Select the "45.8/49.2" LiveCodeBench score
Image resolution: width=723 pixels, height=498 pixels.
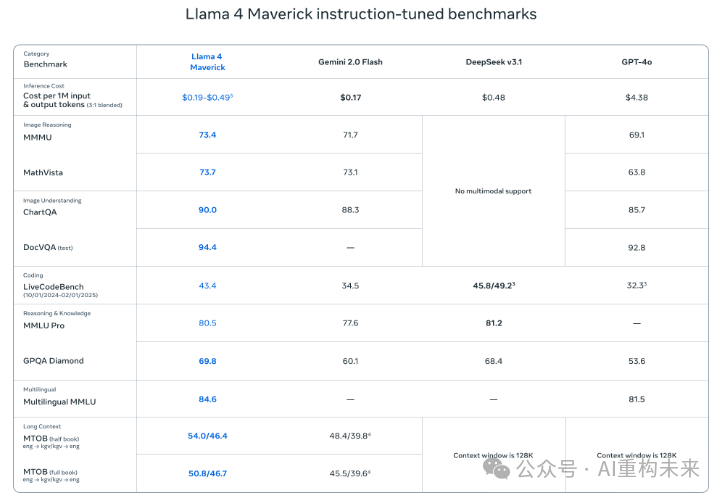coord(494,285)
